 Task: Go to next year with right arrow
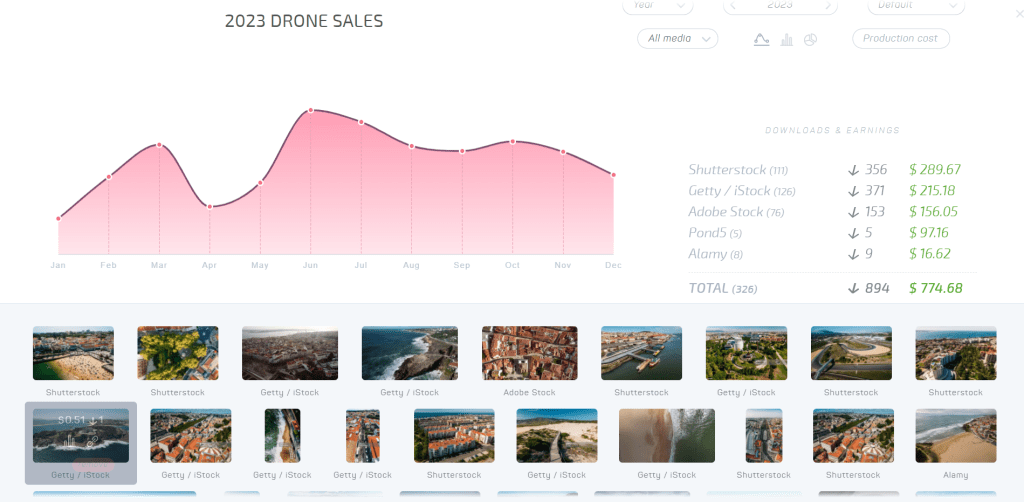(x=828, y=5)
